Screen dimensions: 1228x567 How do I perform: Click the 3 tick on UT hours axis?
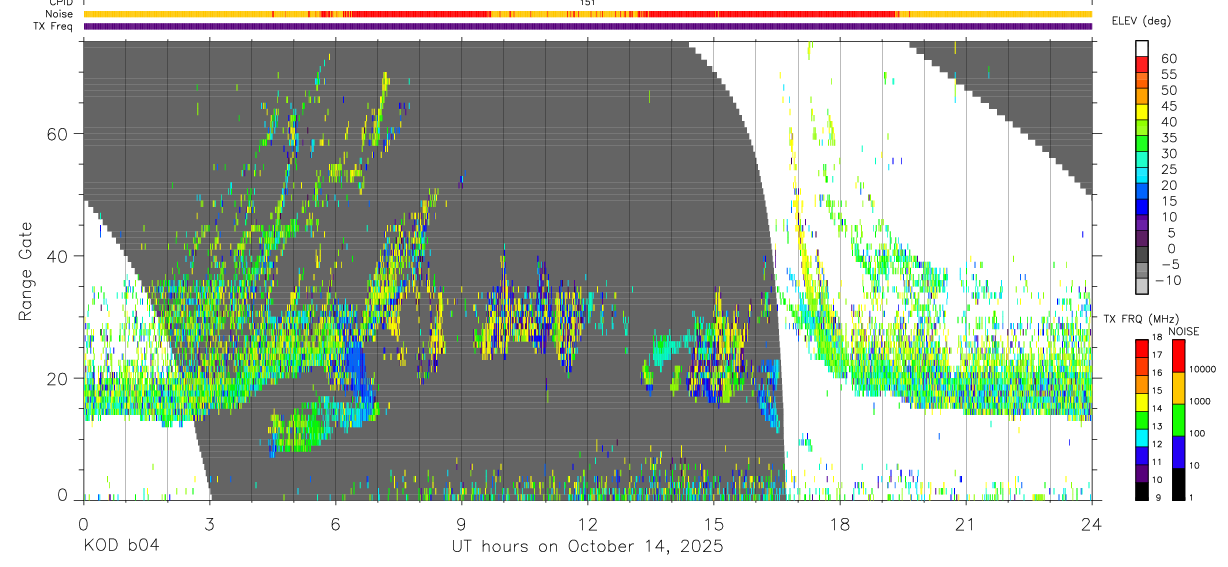(209, 524)
